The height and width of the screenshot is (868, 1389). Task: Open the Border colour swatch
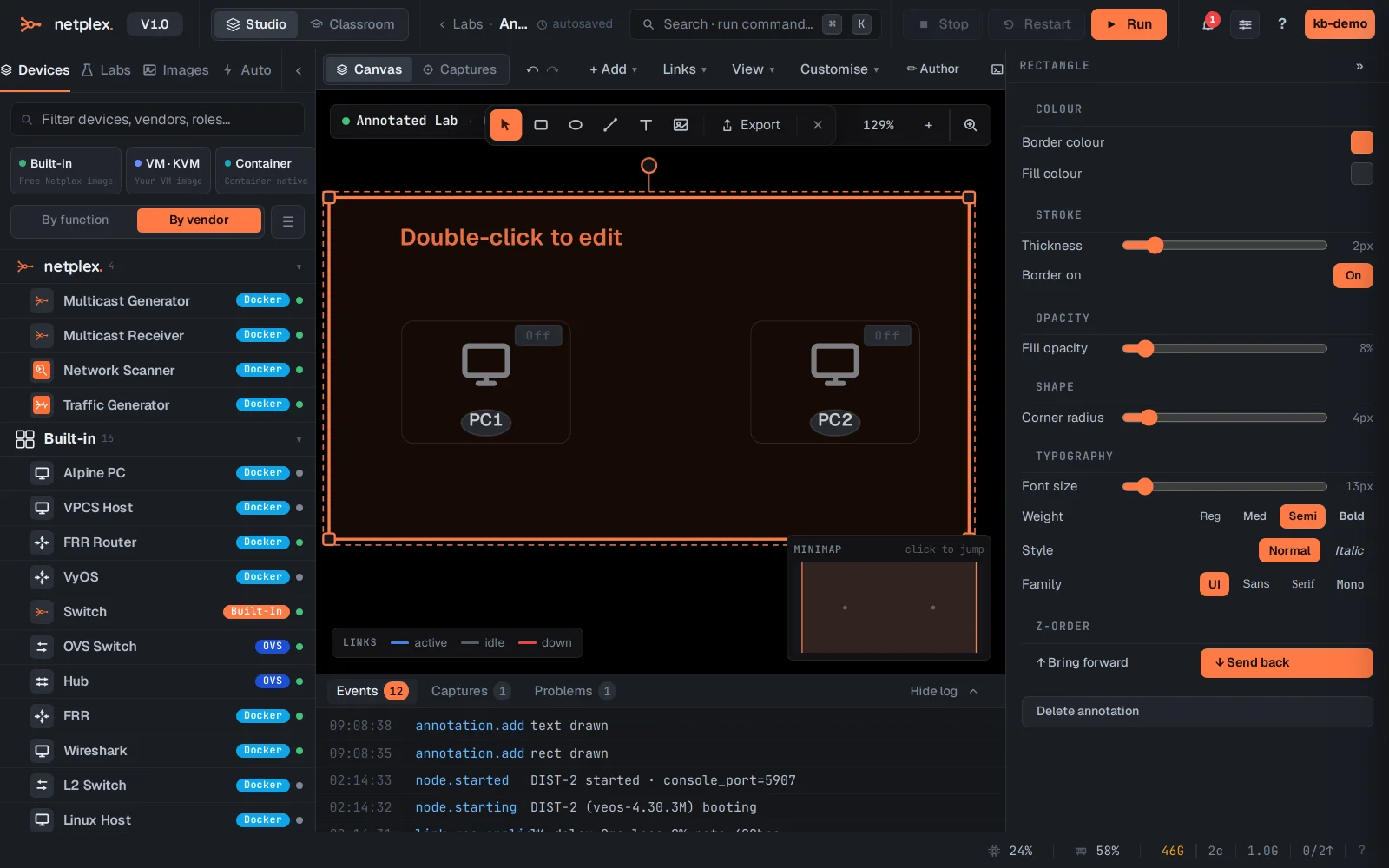tap(1362, 142)
